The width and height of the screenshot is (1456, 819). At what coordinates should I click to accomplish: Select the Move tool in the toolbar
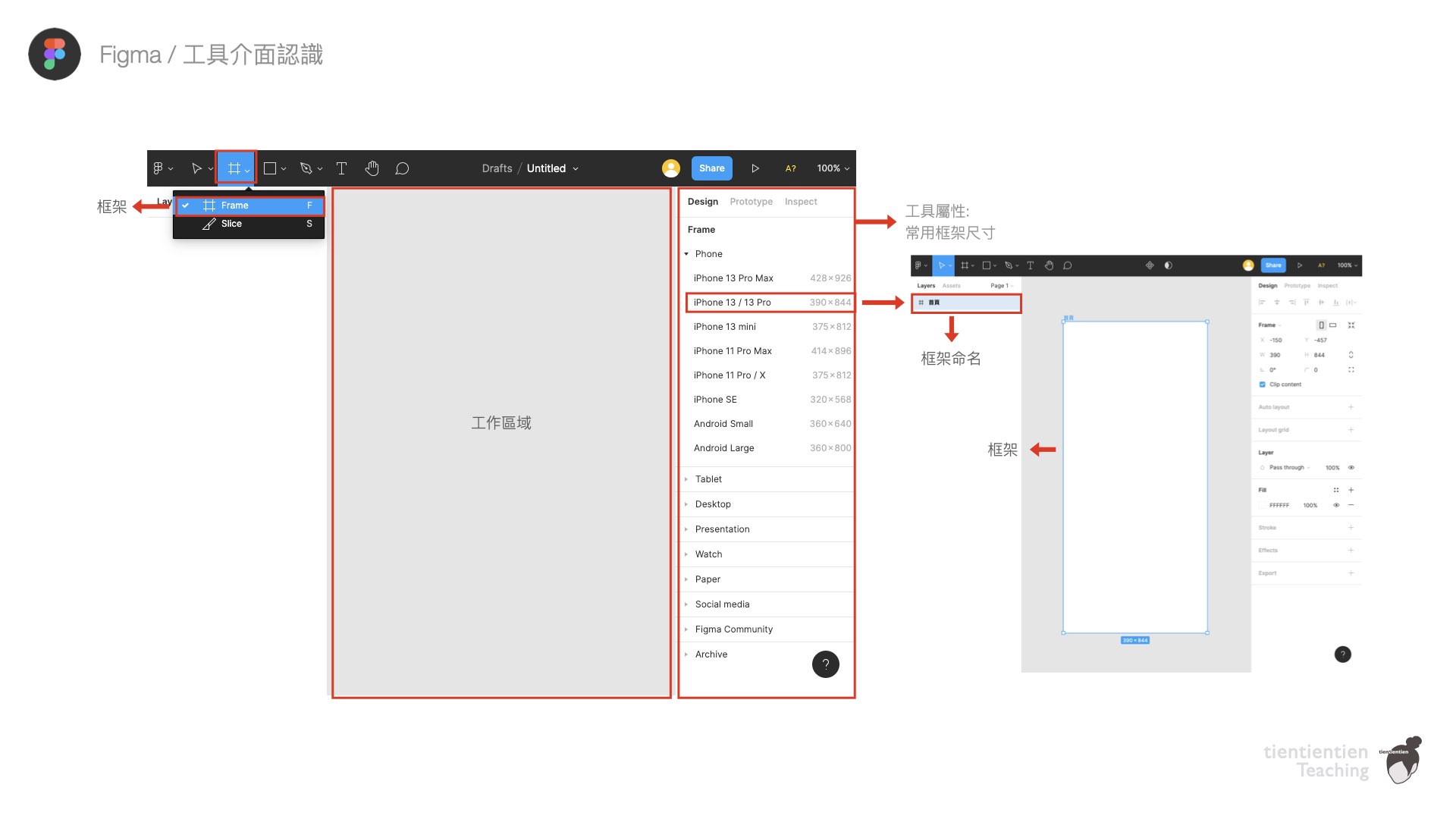point(196,168)
